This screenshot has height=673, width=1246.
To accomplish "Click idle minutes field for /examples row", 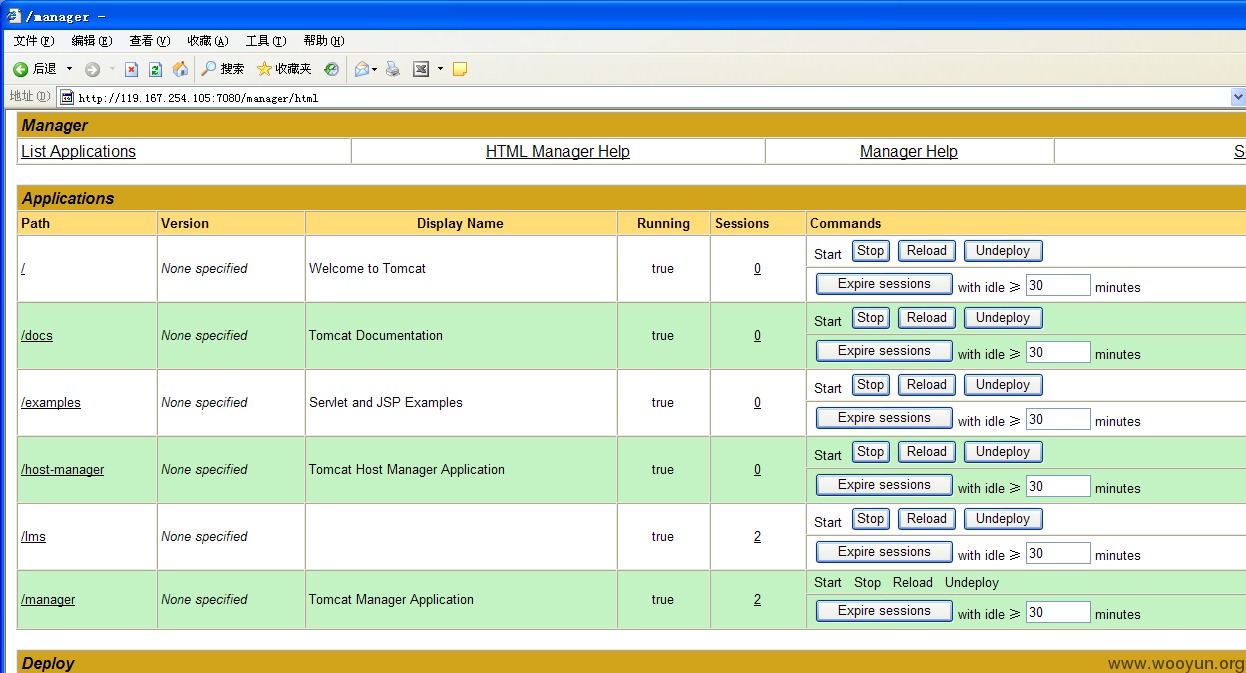I will click(1058, 419).
